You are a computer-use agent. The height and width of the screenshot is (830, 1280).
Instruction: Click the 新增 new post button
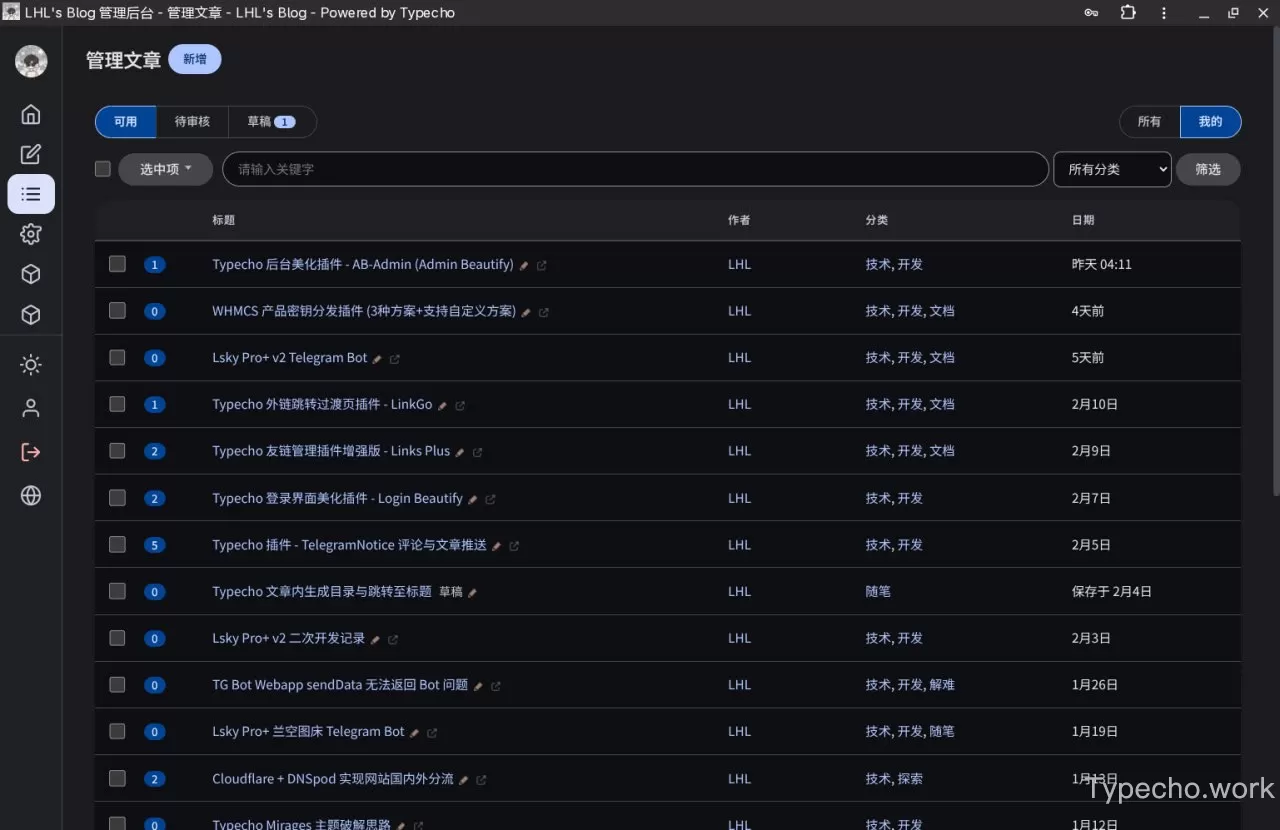click(x=194, y=59)
